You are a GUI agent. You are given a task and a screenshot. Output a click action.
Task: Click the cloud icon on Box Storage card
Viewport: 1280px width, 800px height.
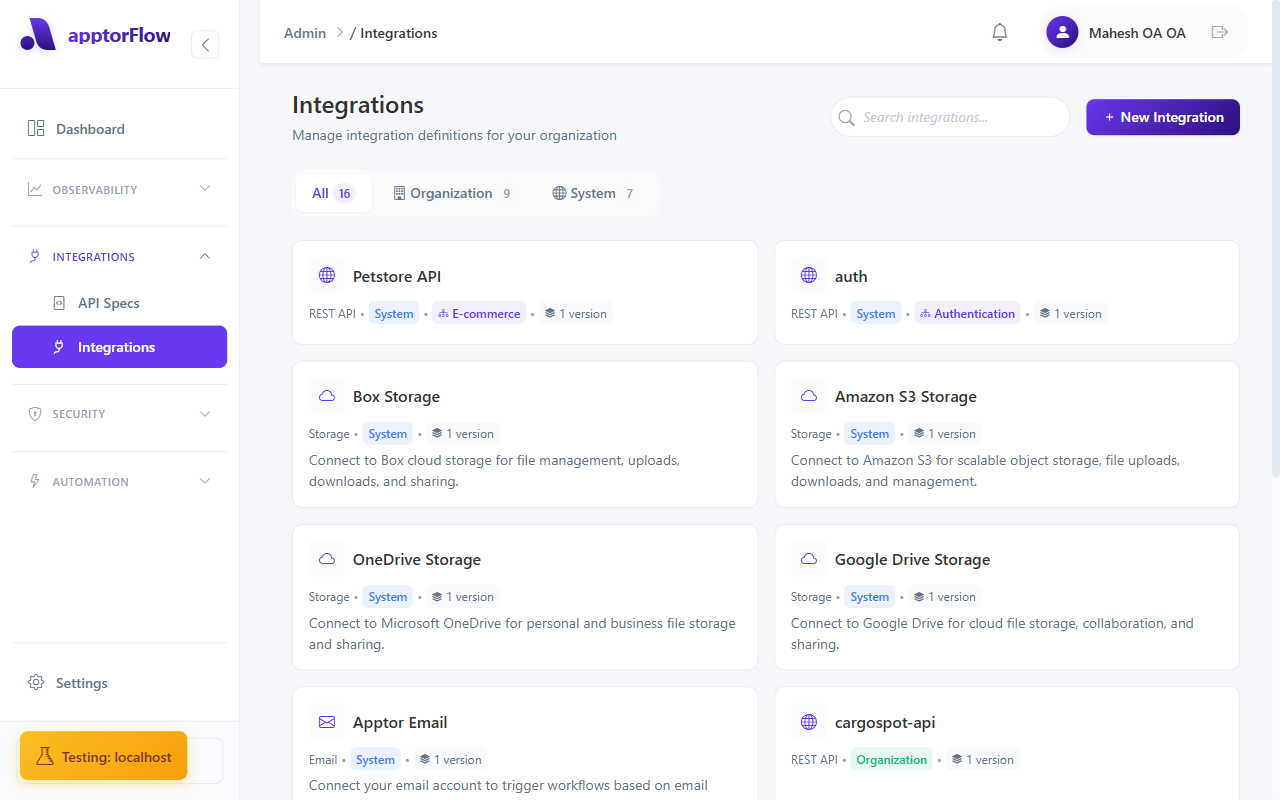(326, 395)
